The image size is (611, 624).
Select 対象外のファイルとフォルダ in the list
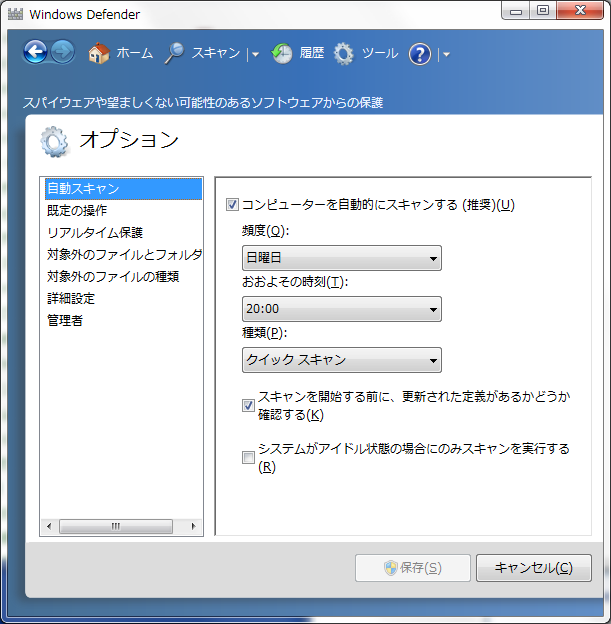pyautogui.click(x=123, y=254)
